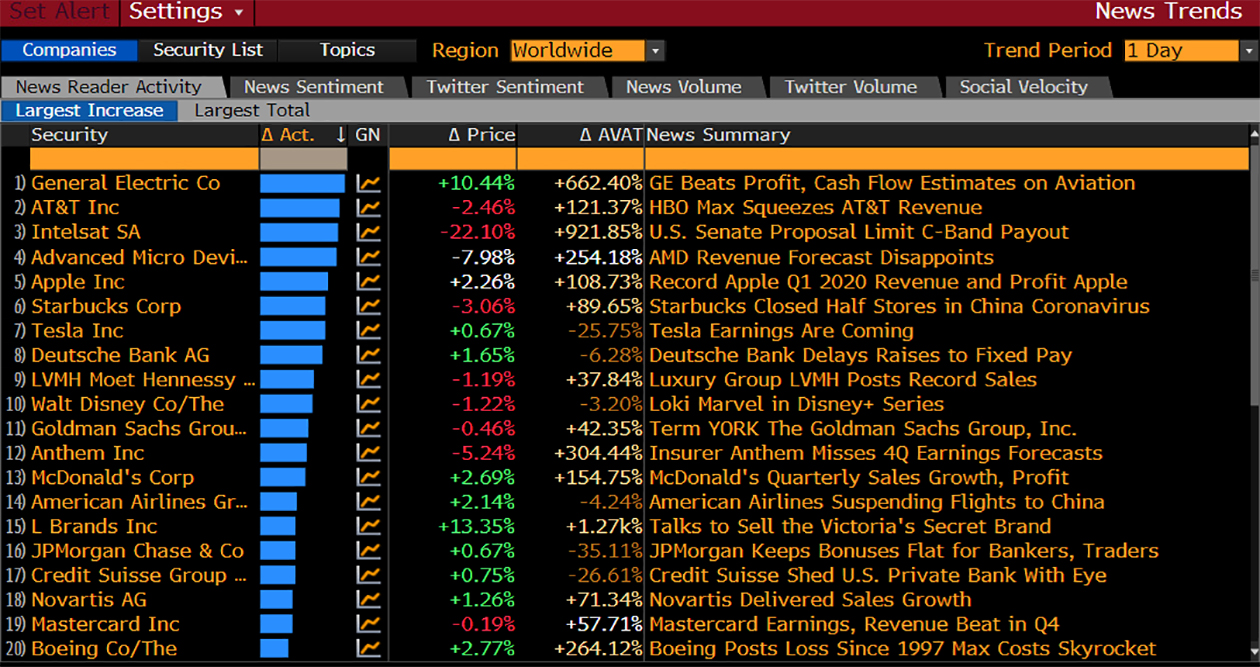Open GN chart icon for AT&T Inc
The height and width of the screenshot is (667, 1260).
[x=369, y=208]
